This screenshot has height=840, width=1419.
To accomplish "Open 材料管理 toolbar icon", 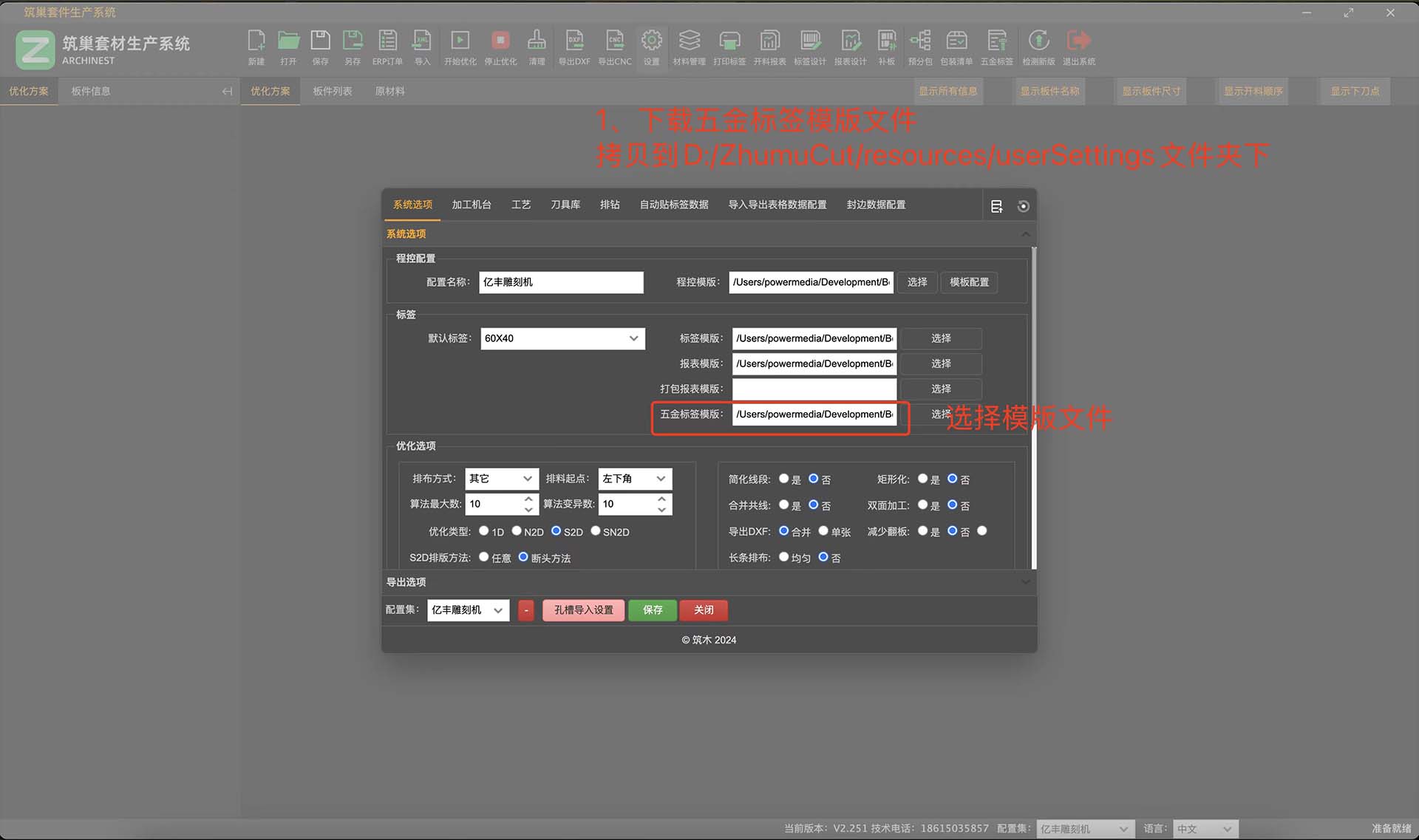I will tap(689, 47).
